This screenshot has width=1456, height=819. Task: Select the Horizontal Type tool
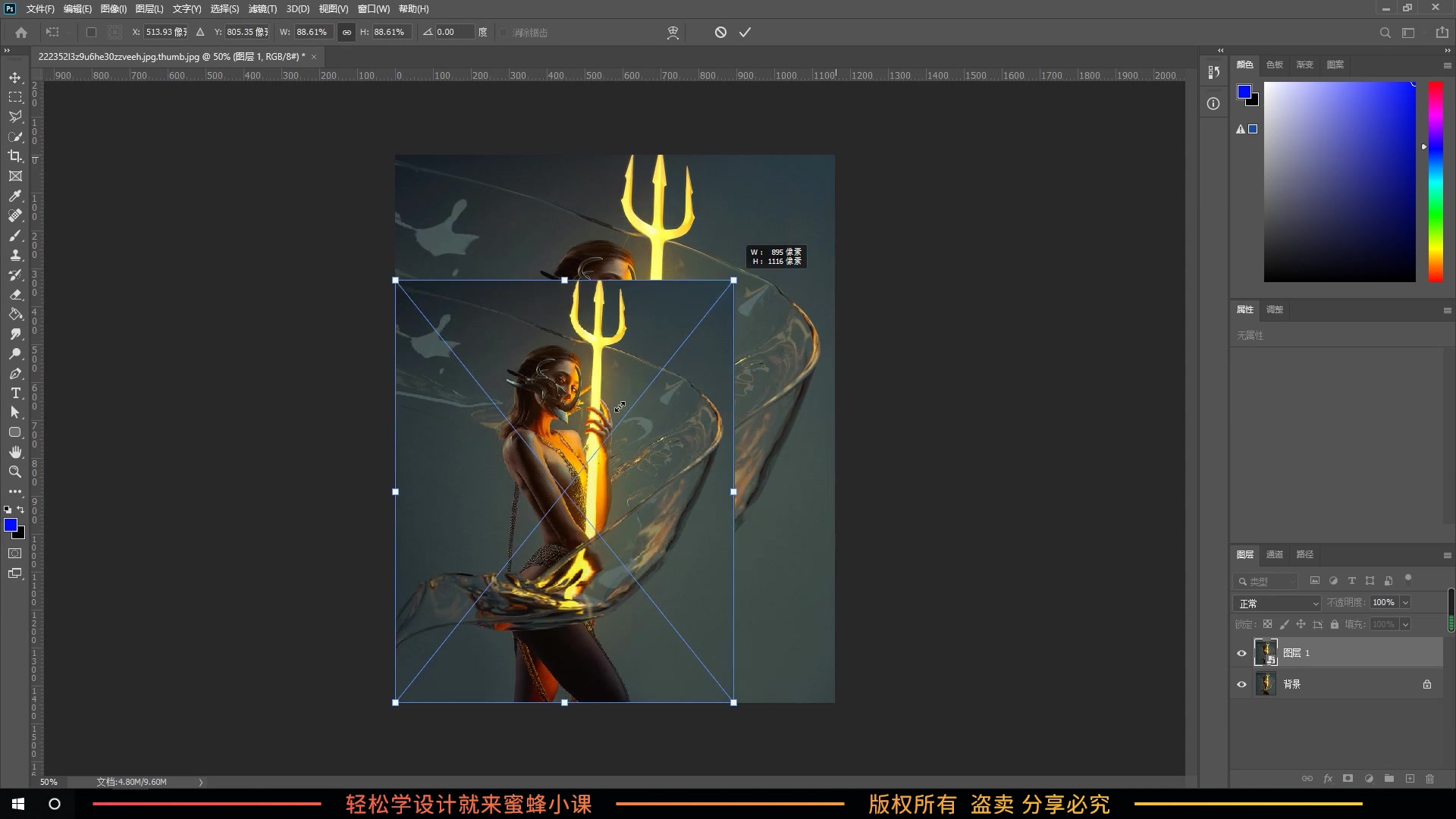coord(15,393)
